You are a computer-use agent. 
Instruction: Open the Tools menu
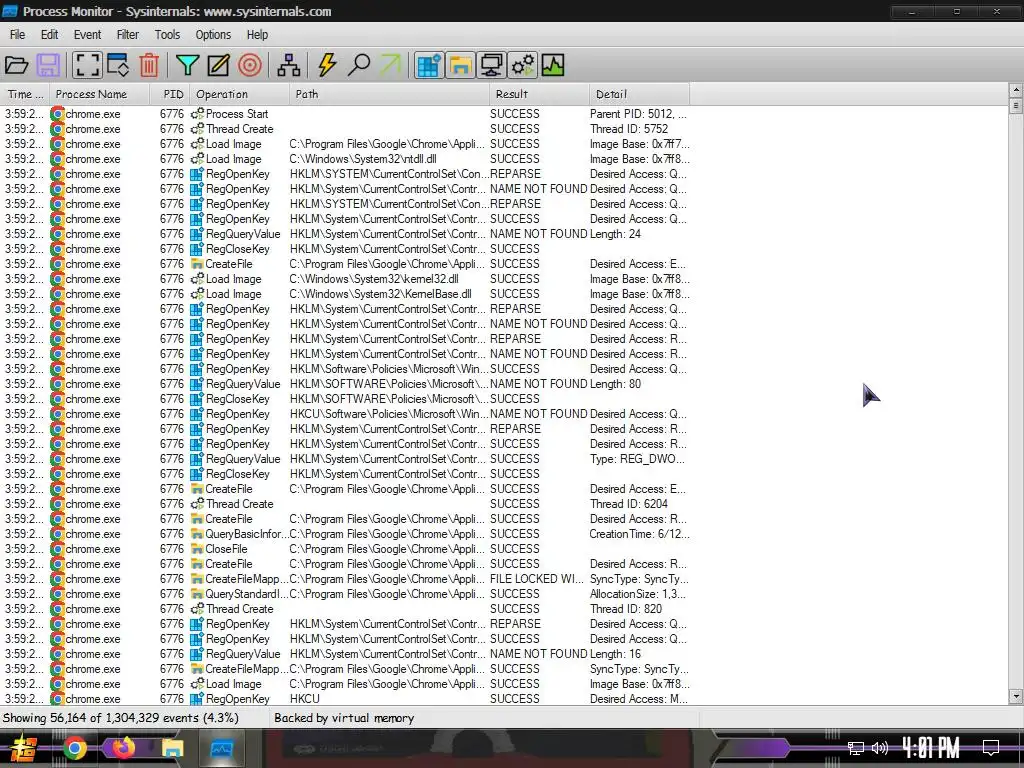[x=167, y=35]
